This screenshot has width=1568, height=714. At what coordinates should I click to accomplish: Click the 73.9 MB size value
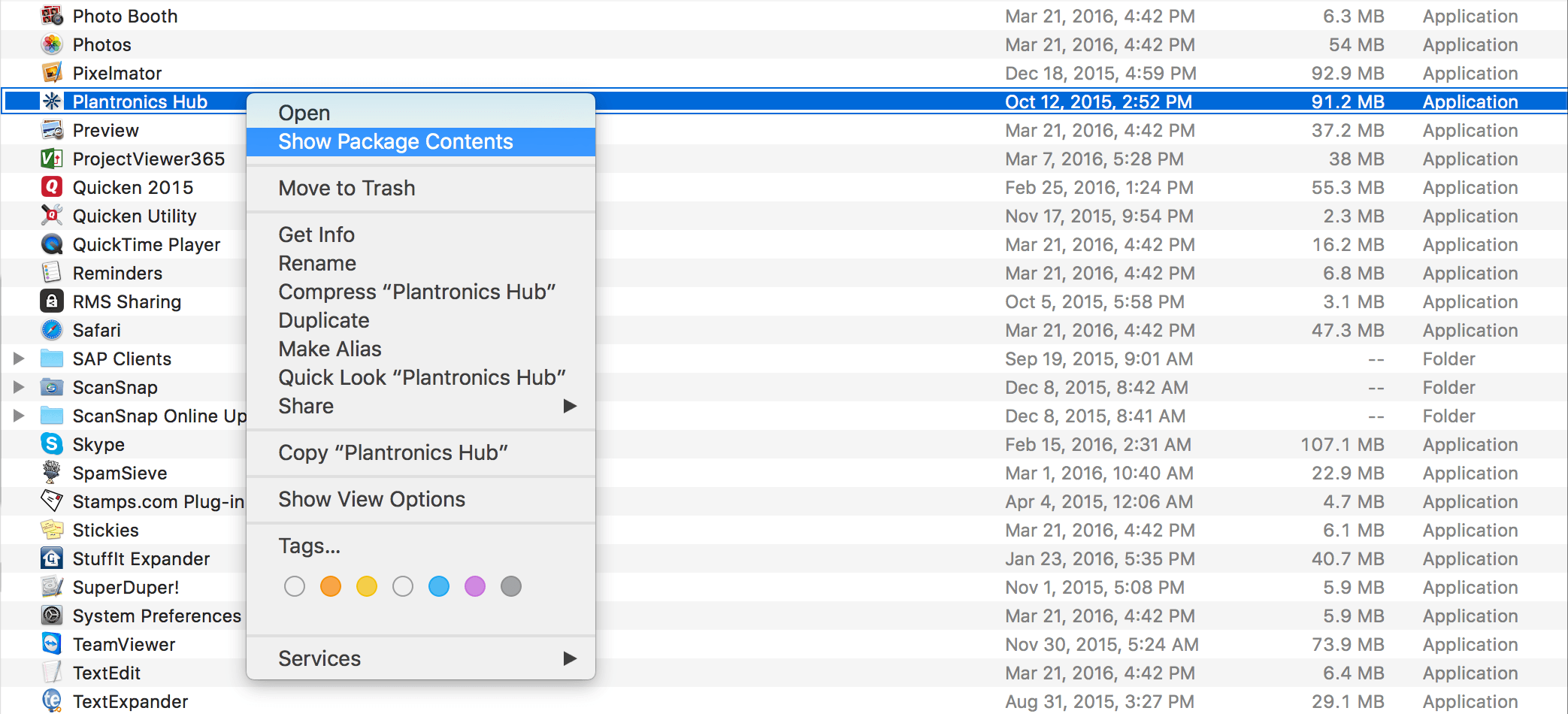click(x=1348, y=644)
